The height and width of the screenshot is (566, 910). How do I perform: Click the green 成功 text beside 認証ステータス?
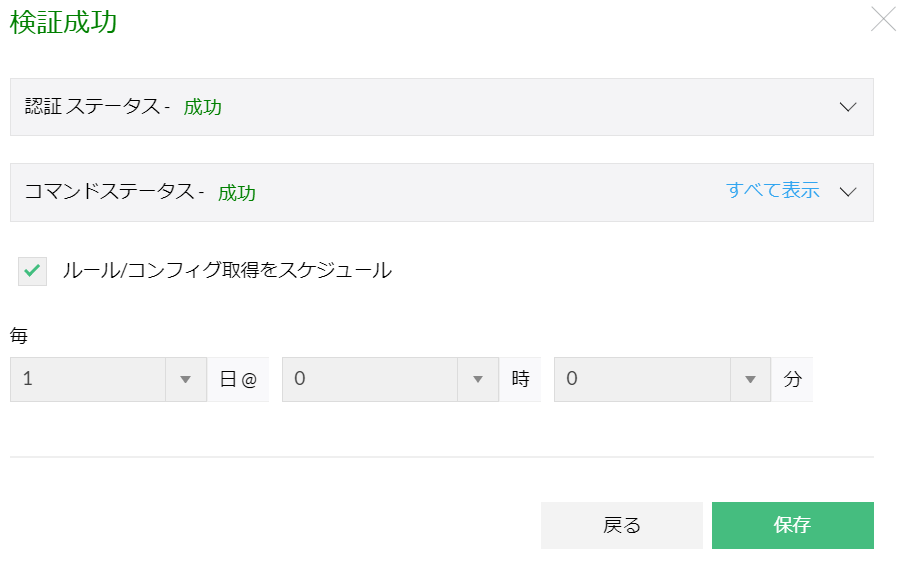[203, 107]
